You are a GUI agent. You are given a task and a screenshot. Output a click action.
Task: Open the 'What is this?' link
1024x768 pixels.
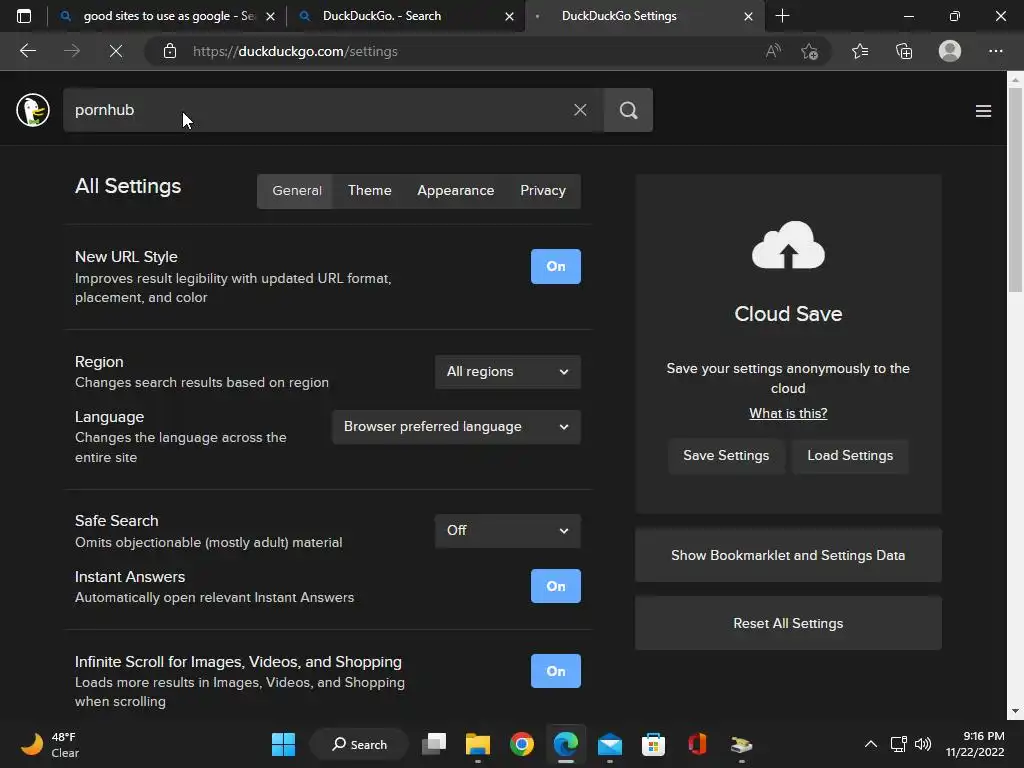[788, 413]
